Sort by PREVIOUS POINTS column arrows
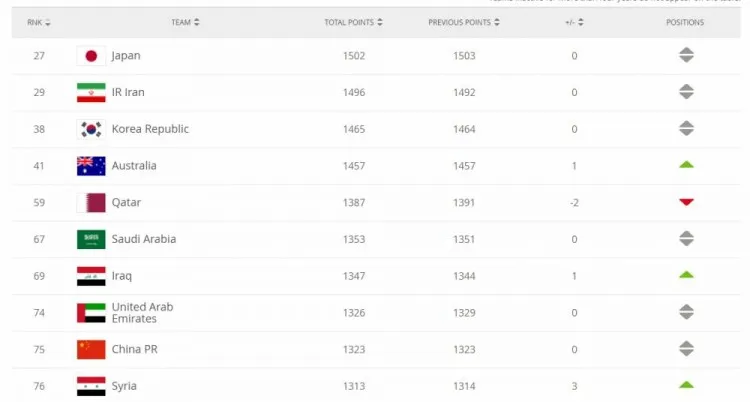Screen dimensions: 750x402 click(497, 22)
